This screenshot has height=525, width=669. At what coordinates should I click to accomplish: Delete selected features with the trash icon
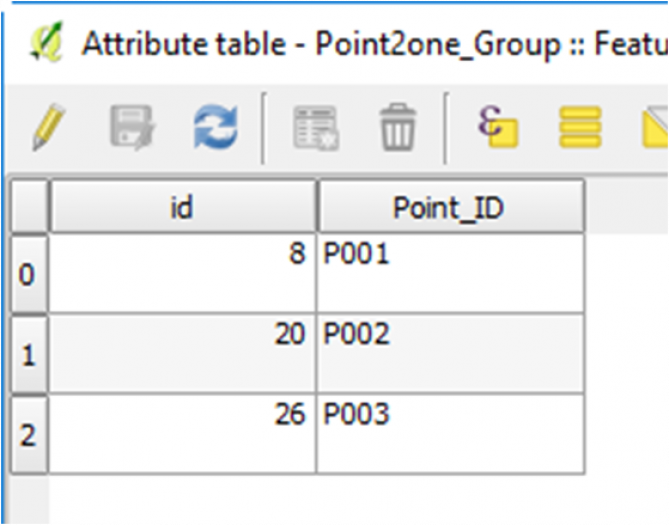(398, 127)
